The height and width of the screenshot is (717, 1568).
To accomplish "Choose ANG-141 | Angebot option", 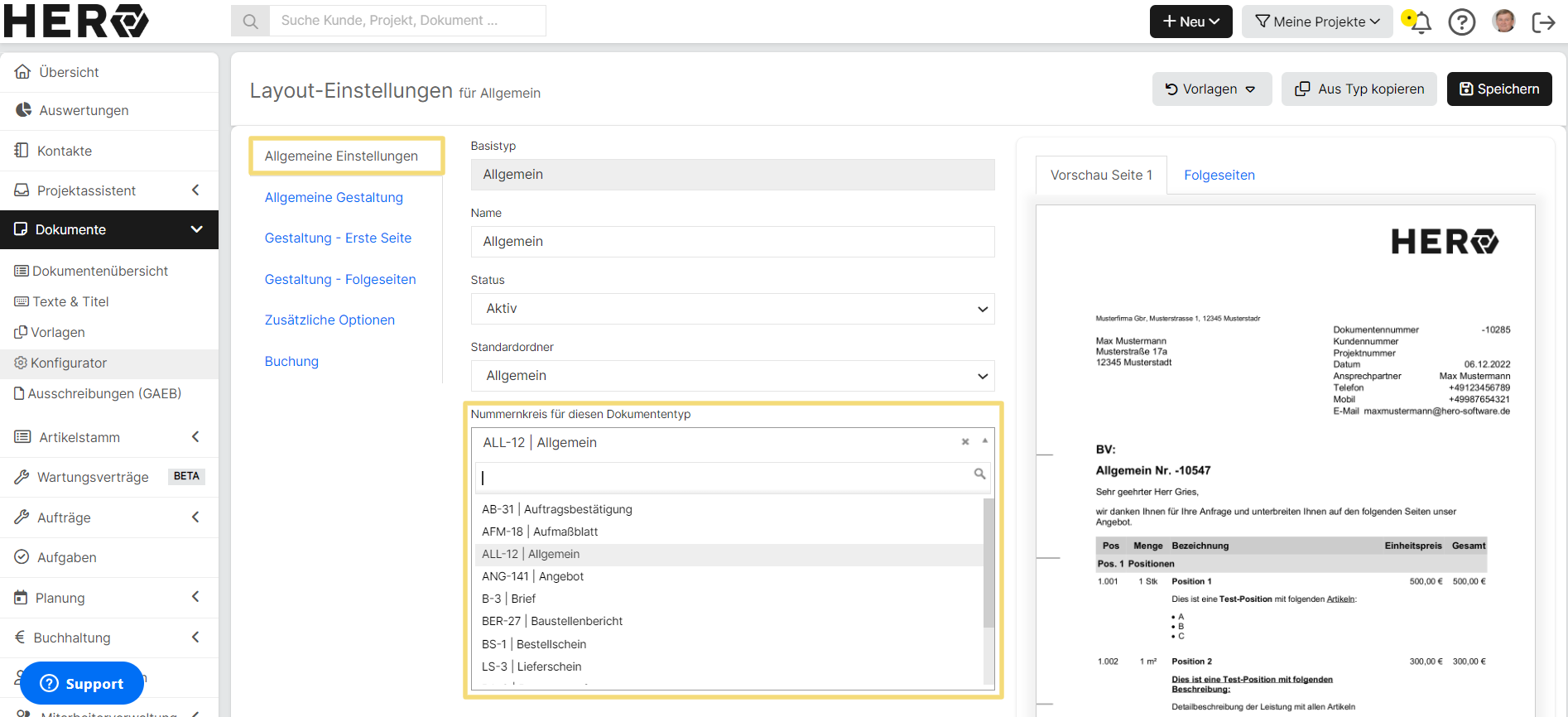I will [x=727, y=576].
